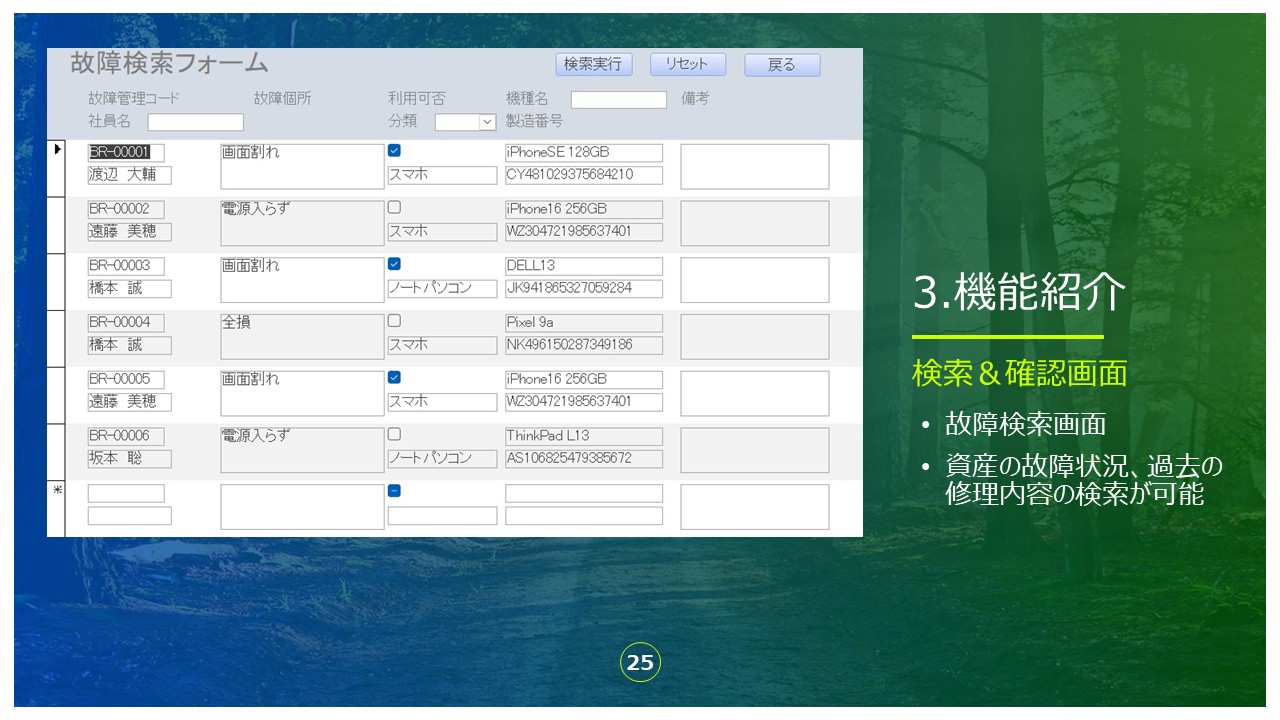This screenshot has width=1280, height=720.
Task: Check 利用可否 checkbox for BR-00002
Action: (394, 208)
